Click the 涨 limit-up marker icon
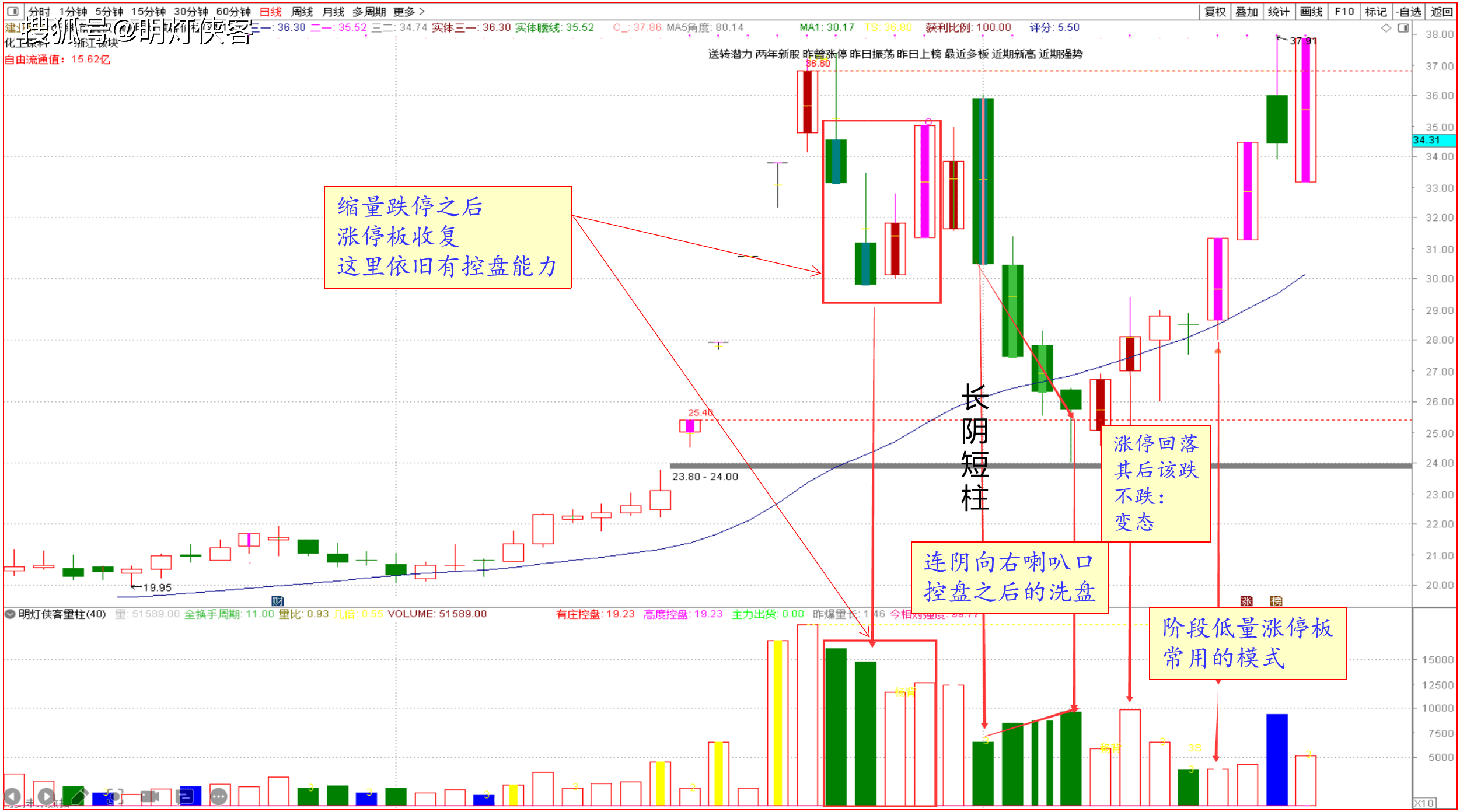The image size is (1460, 812). 1246,601
